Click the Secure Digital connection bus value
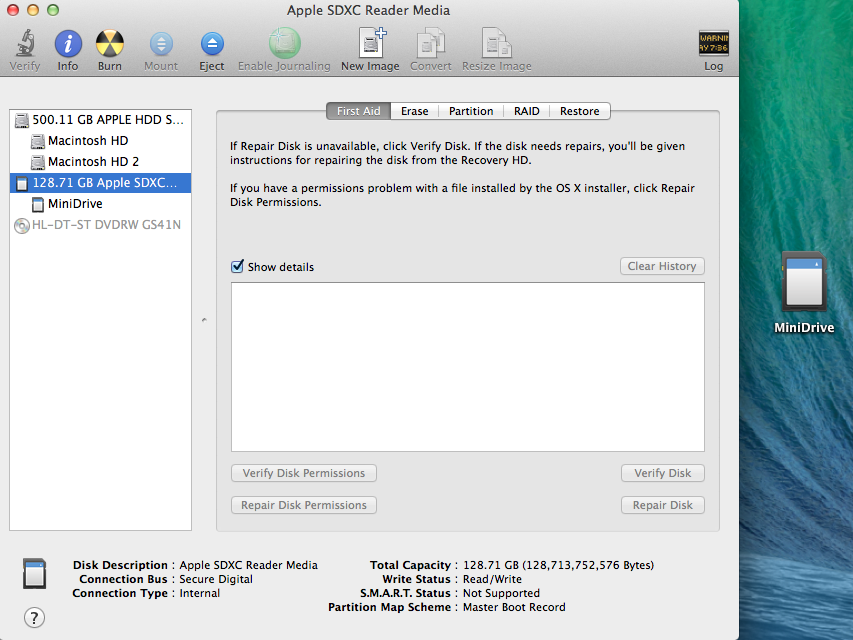 pyautogui.click(x=216, y=579)
